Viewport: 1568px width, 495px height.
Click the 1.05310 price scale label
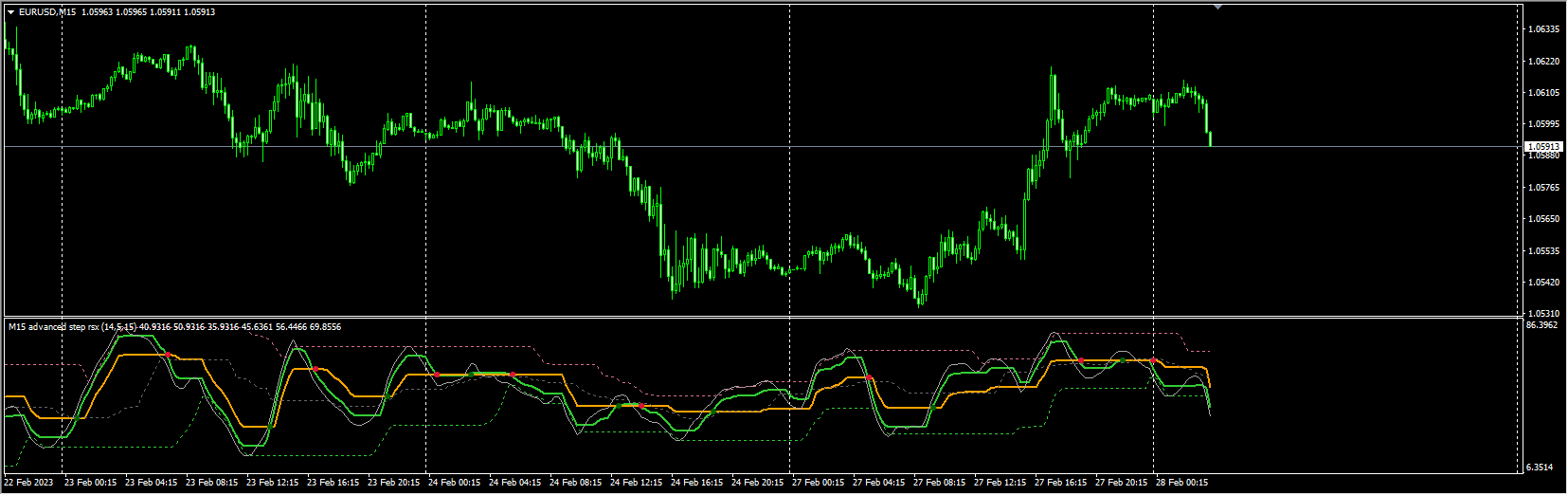click(1543, 314)
